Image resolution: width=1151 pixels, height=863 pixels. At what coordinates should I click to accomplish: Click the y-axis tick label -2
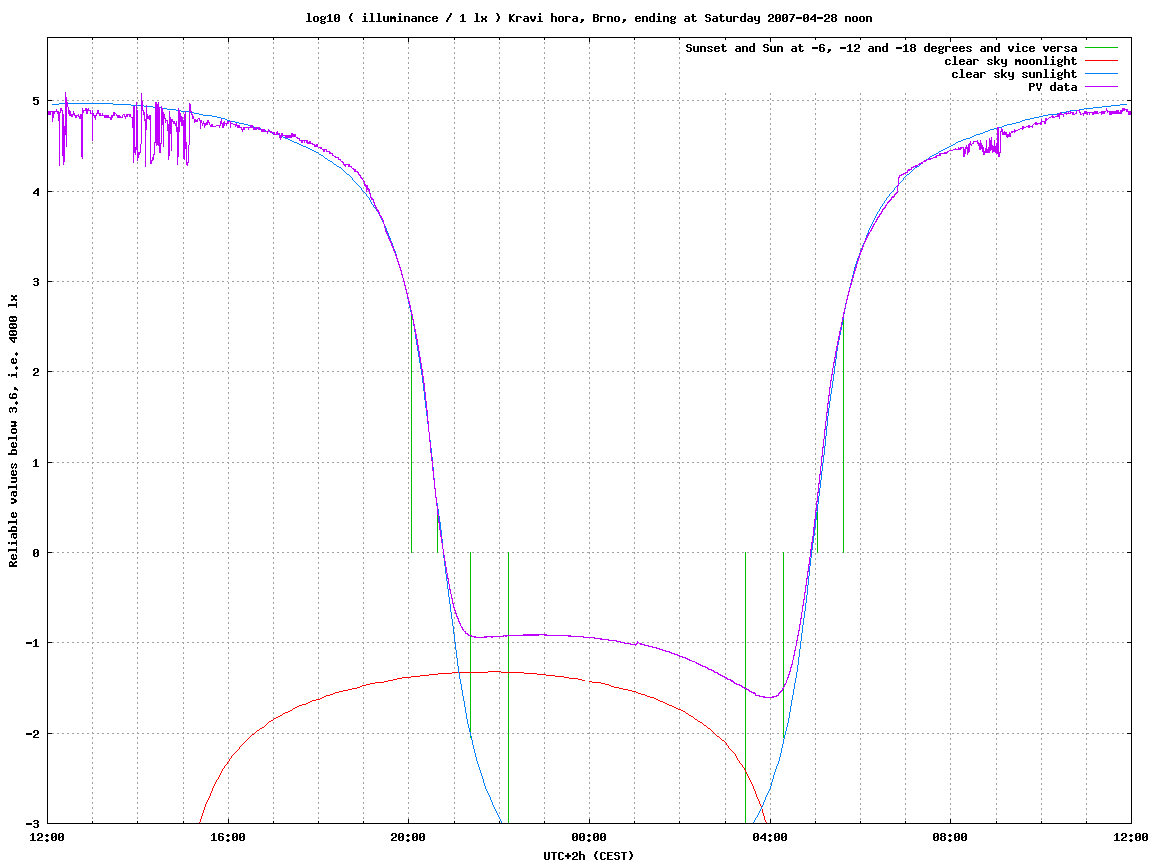[33, 733]
